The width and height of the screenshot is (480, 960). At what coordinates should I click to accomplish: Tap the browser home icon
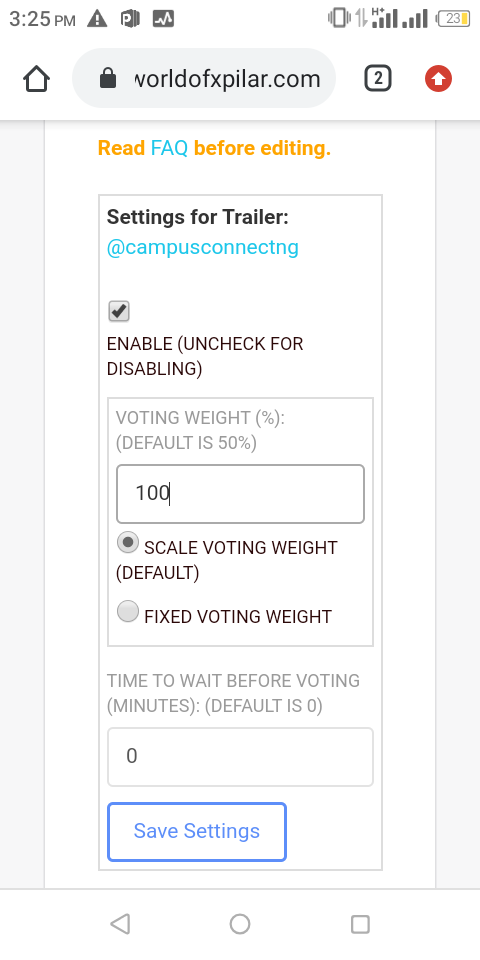pyautogui.click(x=36, y=79)
